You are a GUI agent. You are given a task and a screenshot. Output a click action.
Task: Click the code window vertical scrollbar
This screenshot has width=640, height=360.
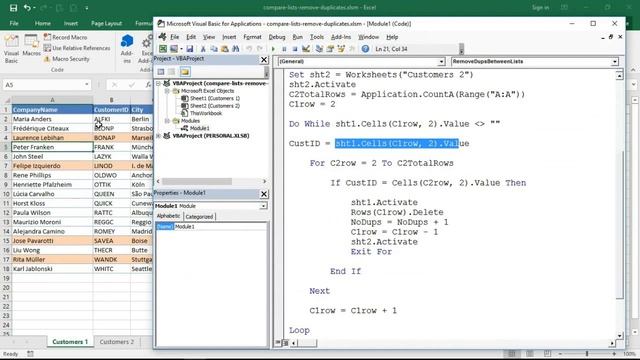point(620,224)
